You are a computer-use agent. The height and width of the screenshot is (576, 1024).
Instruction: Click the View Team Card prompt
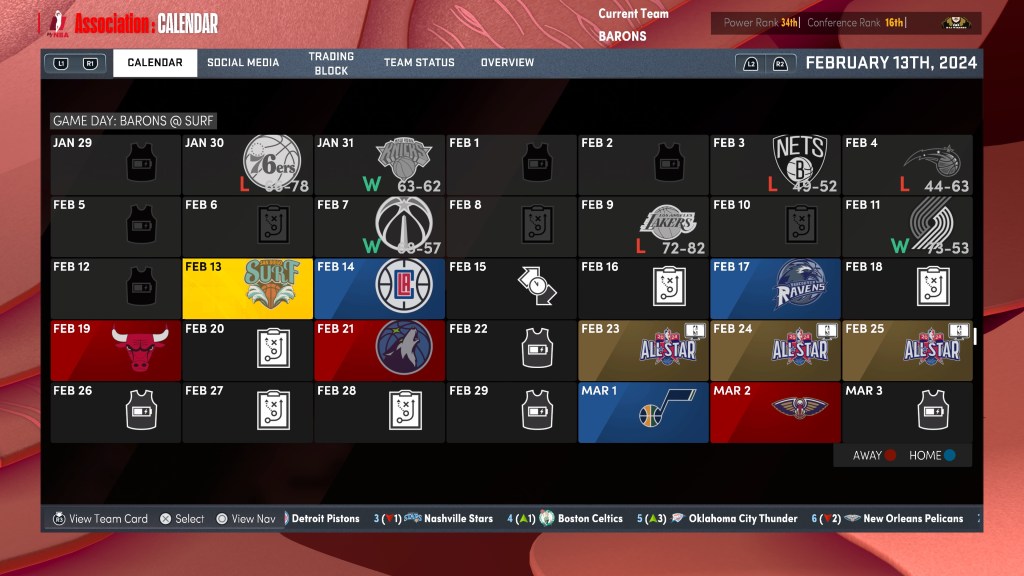pyautogui.click(x=99, y=519)
